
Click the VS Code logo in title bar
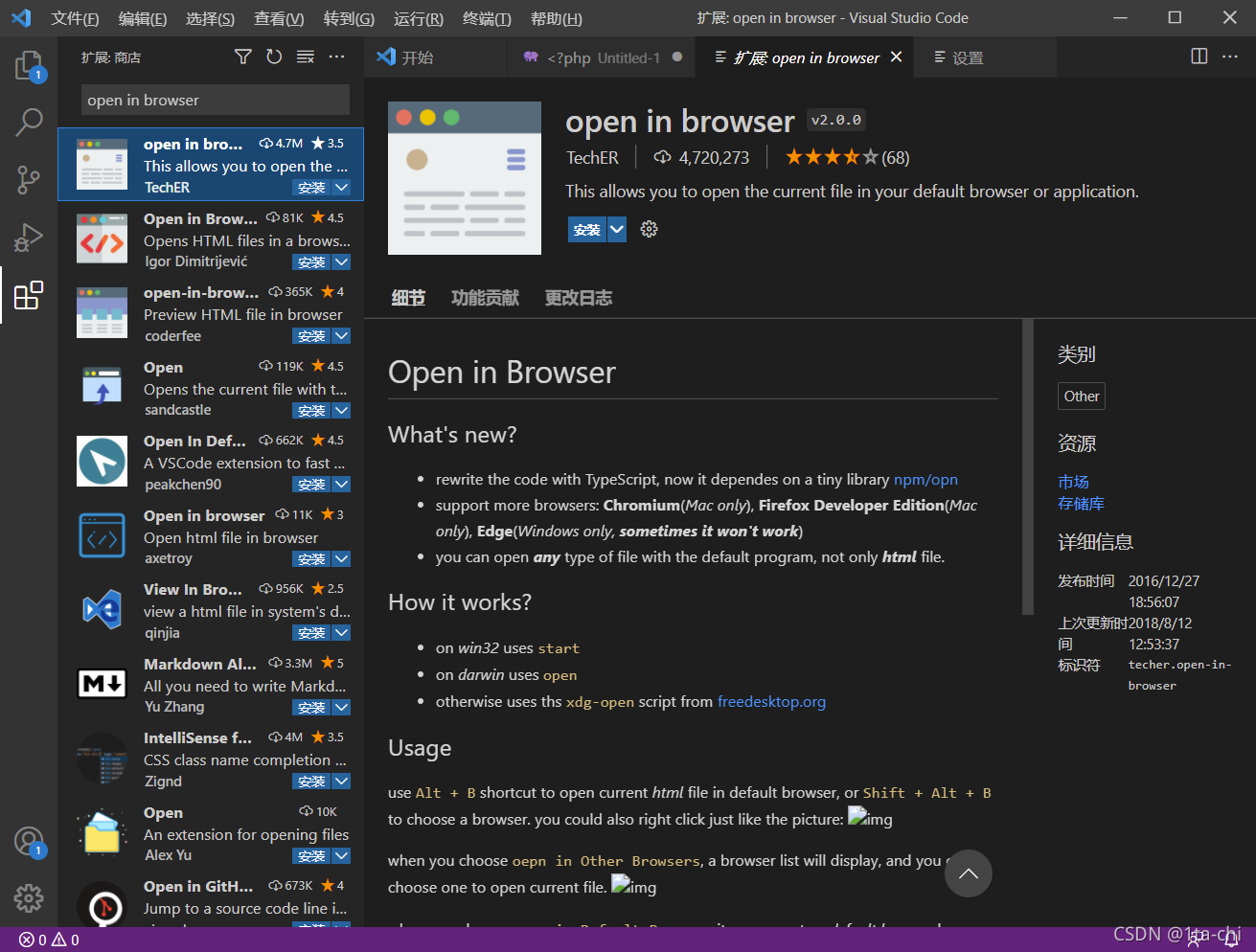(21, 17)
